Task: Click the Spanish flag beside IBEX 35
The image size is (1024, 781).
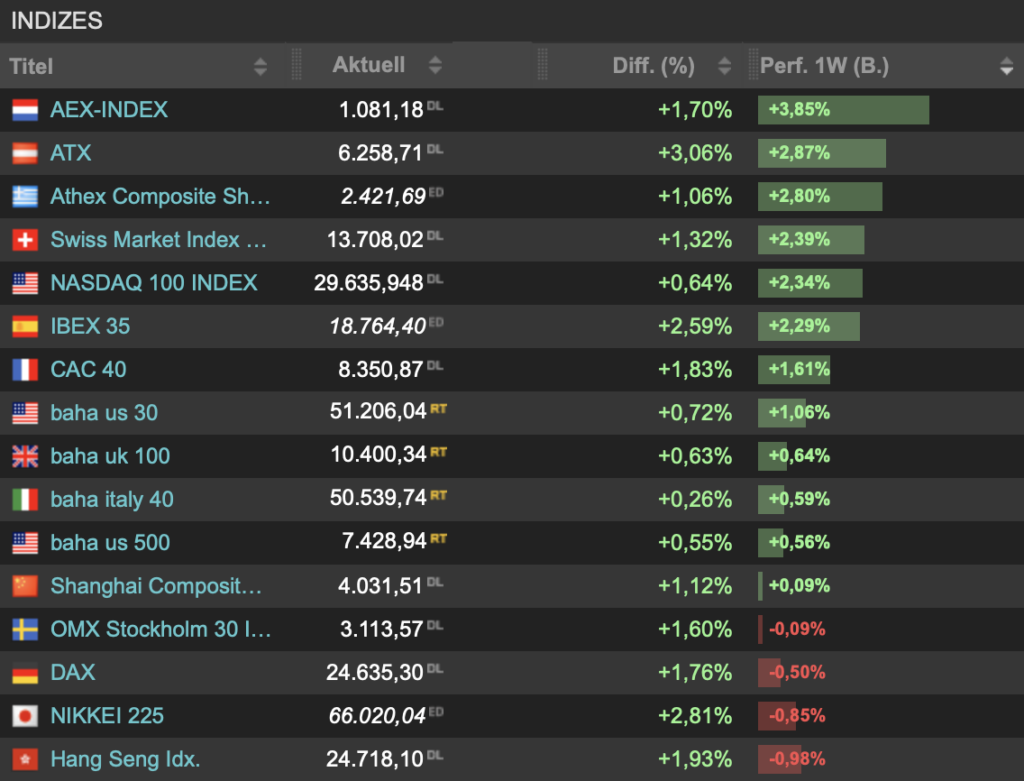Action: click(25, 326)
